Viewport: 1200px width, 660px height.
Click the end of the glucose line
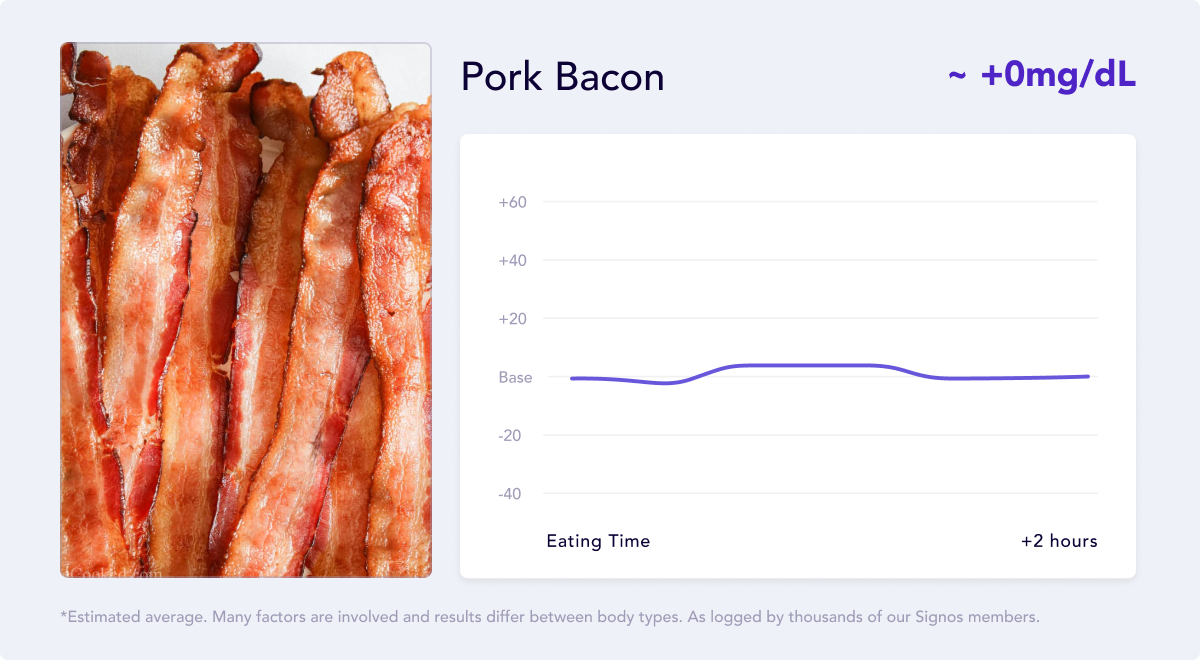pyautogui.click(x=1087, y=376)
